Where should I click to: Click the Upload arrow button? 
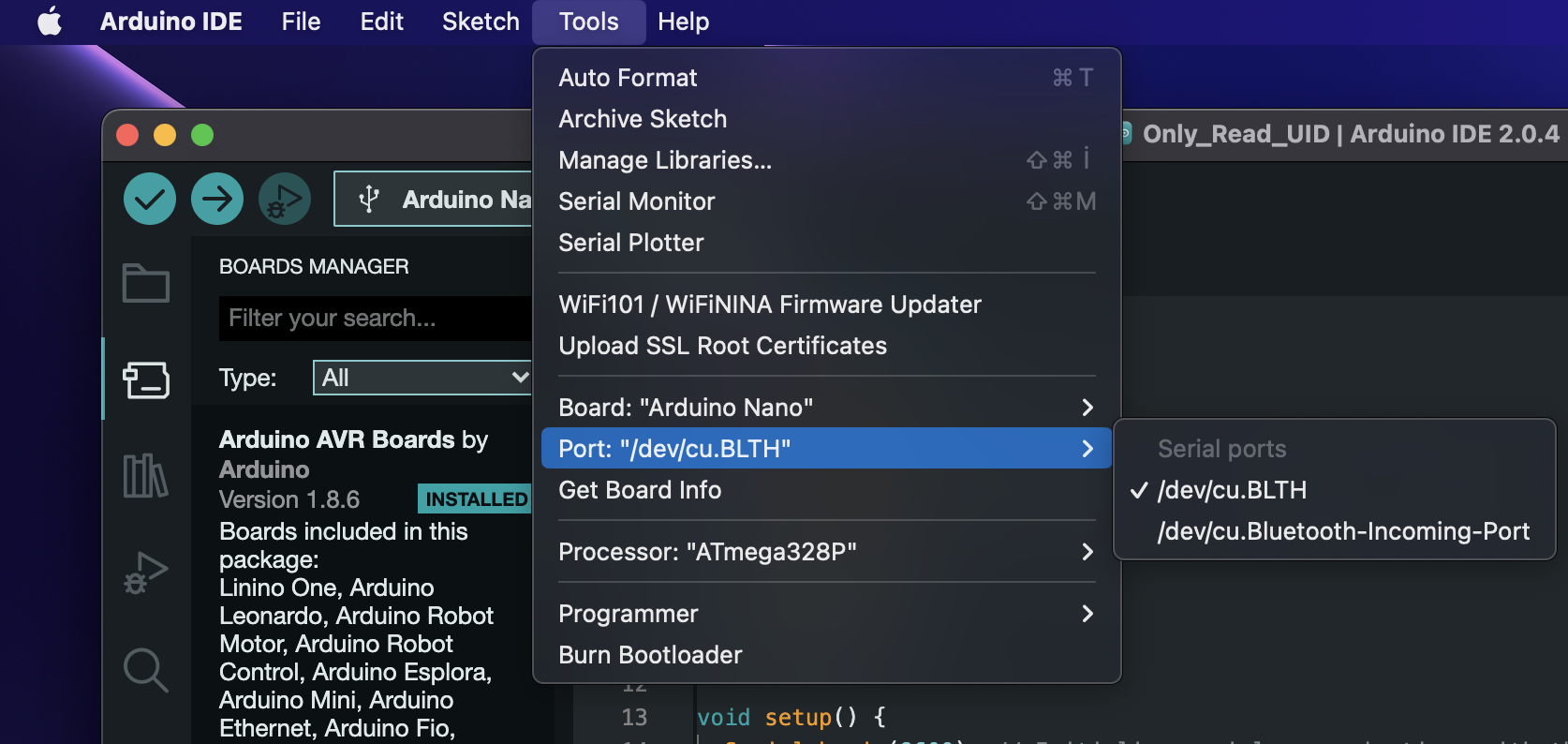tap(217, 199)
